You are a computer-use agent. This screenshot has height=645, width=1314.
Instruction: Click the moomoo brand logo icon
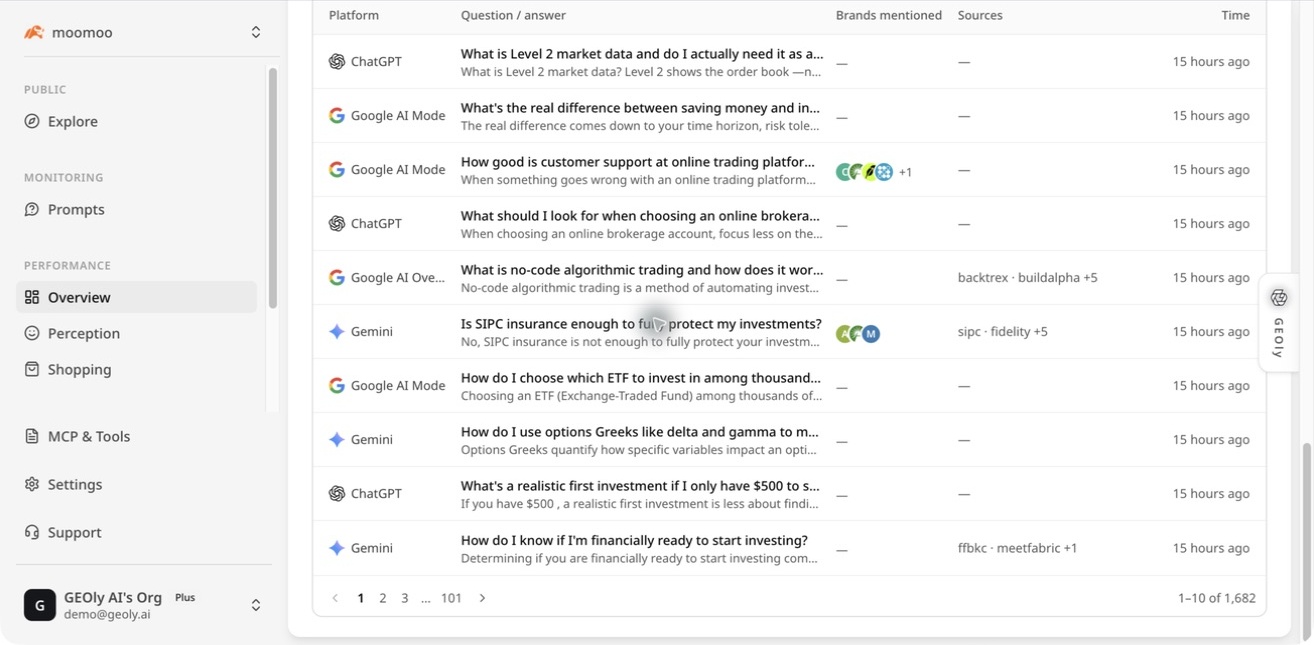point(34,32)
